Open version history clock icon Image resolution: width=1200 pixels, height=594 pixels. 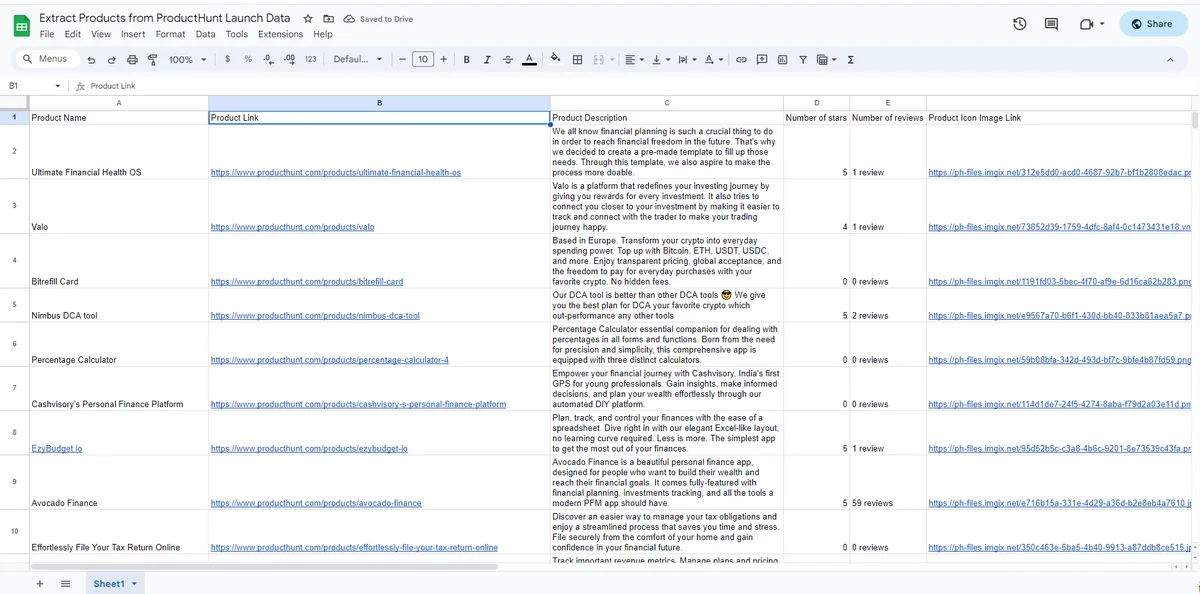(1019, 24)
